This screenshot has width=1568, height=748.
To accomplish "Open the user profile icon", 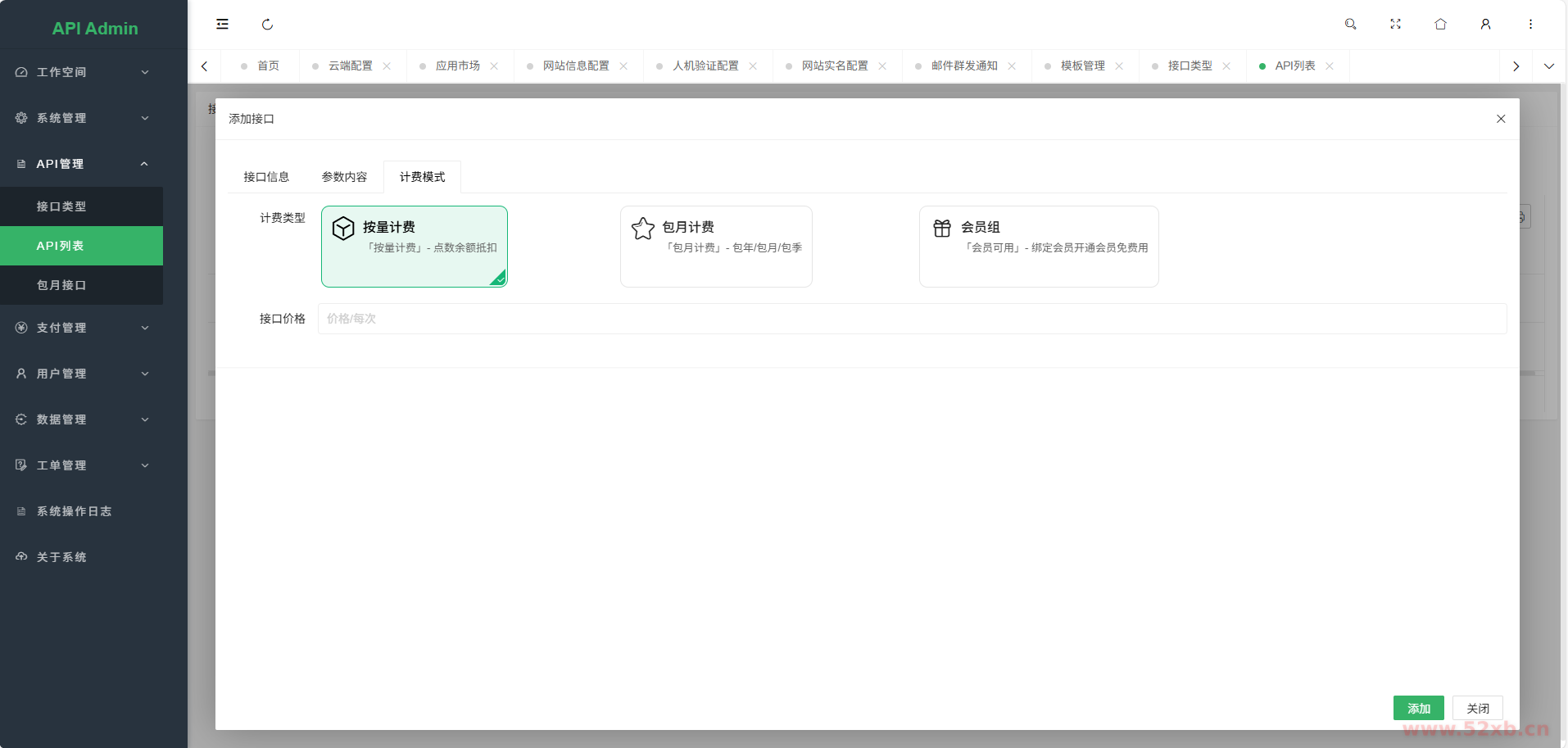I will (1485, 25).
